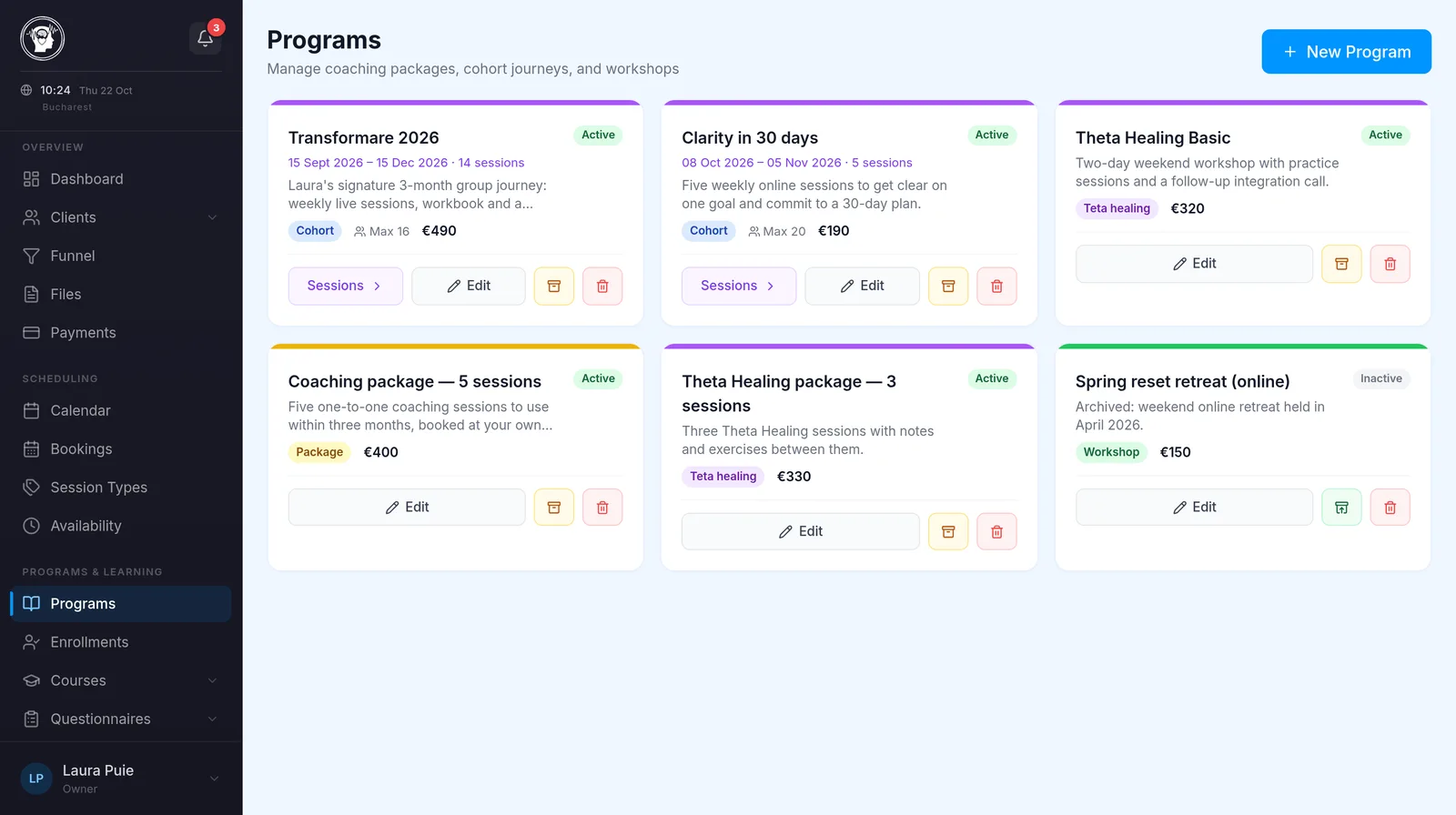Go to Dashboard in the sidebar
Viewport: 1456px width, 815px height.
[121, 179]
